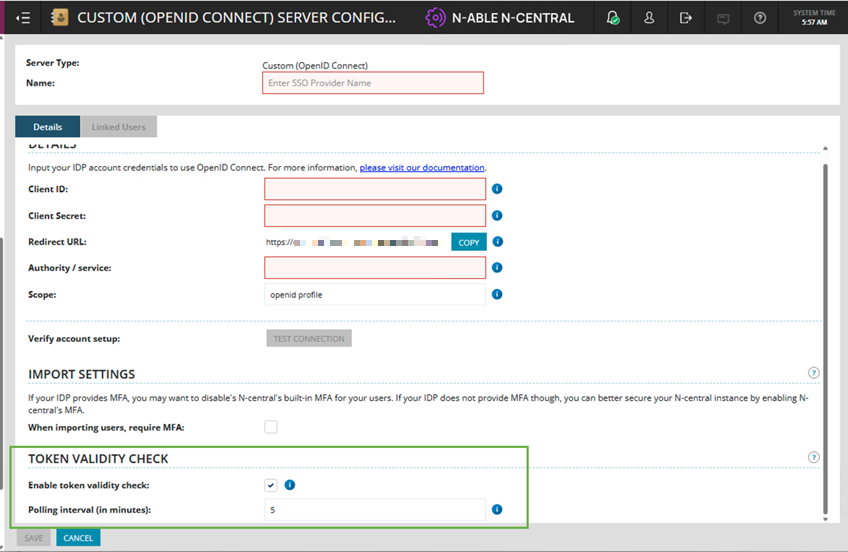Collapse the navigation menu with the arrow icon

pos(23,18)
